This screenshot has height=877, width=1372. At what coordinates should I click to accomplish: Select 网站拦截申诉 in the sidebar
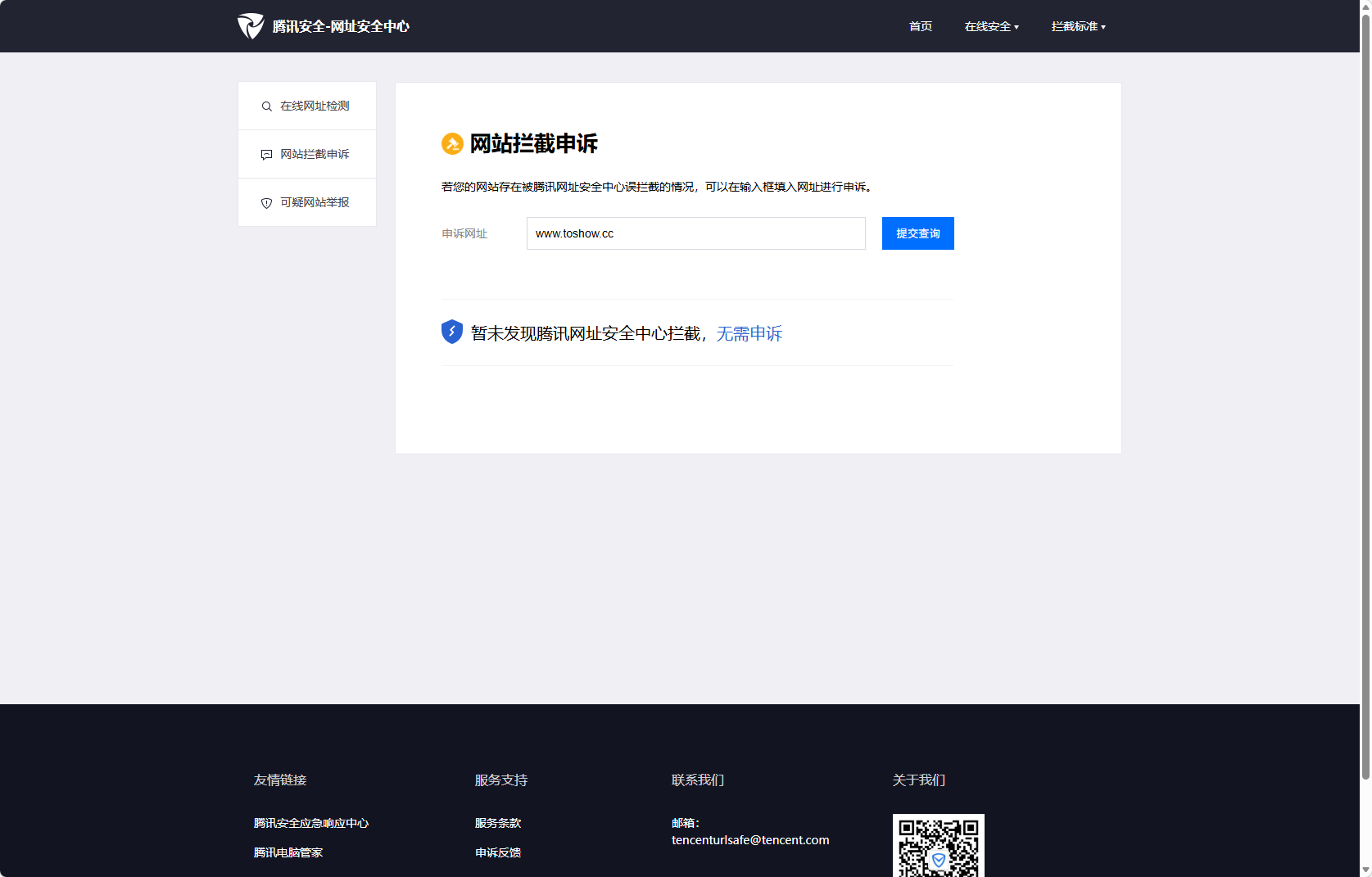307,154
